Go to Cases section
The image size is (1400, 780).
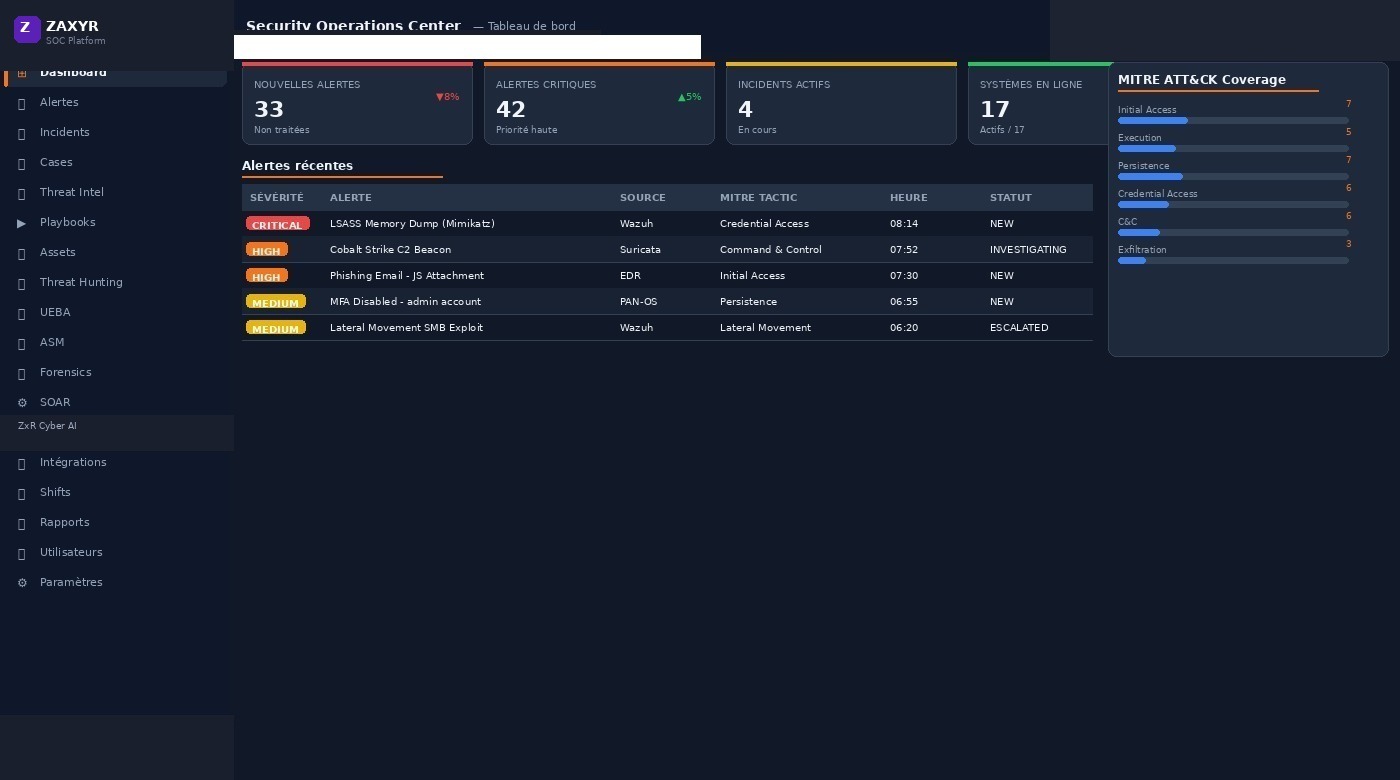coord(56,162)
